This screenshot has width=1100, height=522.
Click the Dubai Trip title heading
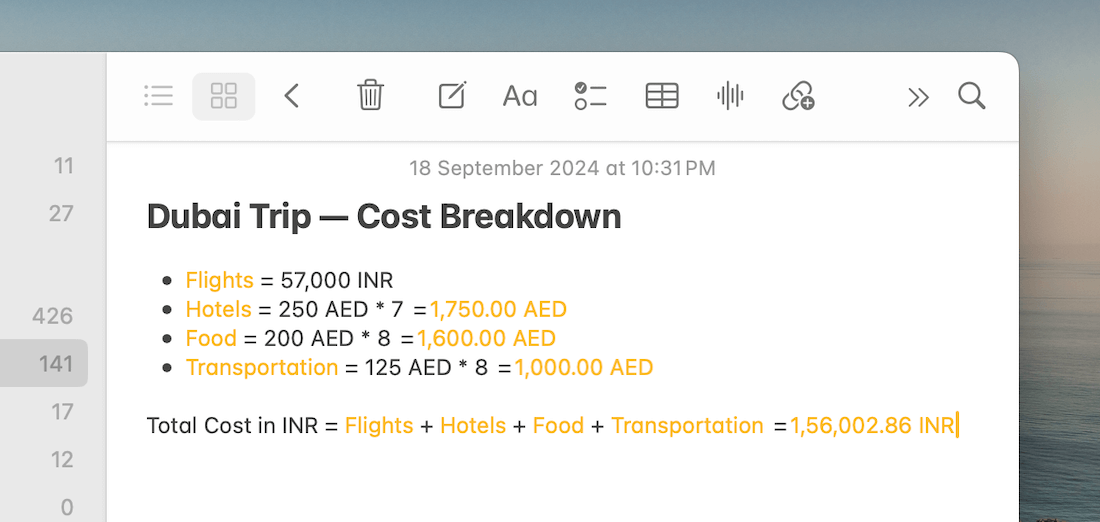(384, 217)
